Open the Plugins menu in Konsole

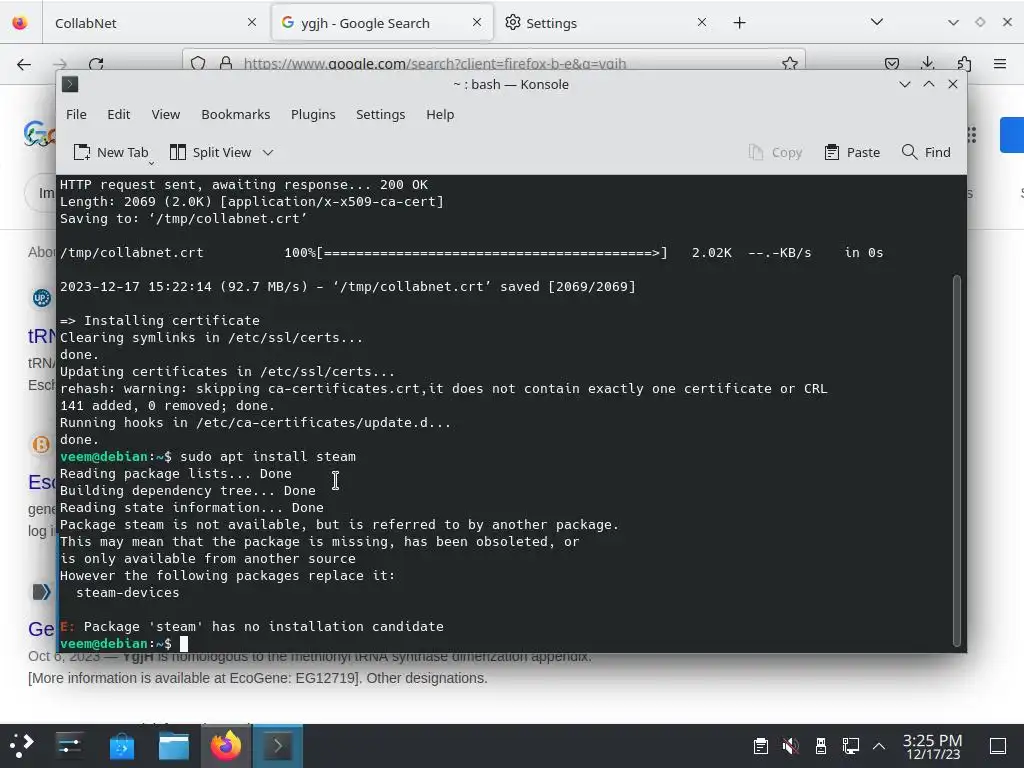coord(313,114)
